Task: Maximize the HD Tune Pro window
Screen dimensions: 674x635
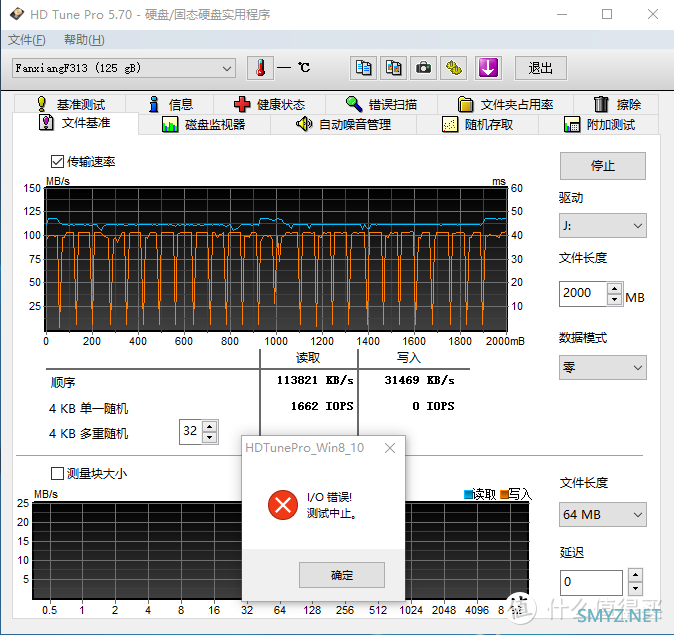Action: [607, 14]
